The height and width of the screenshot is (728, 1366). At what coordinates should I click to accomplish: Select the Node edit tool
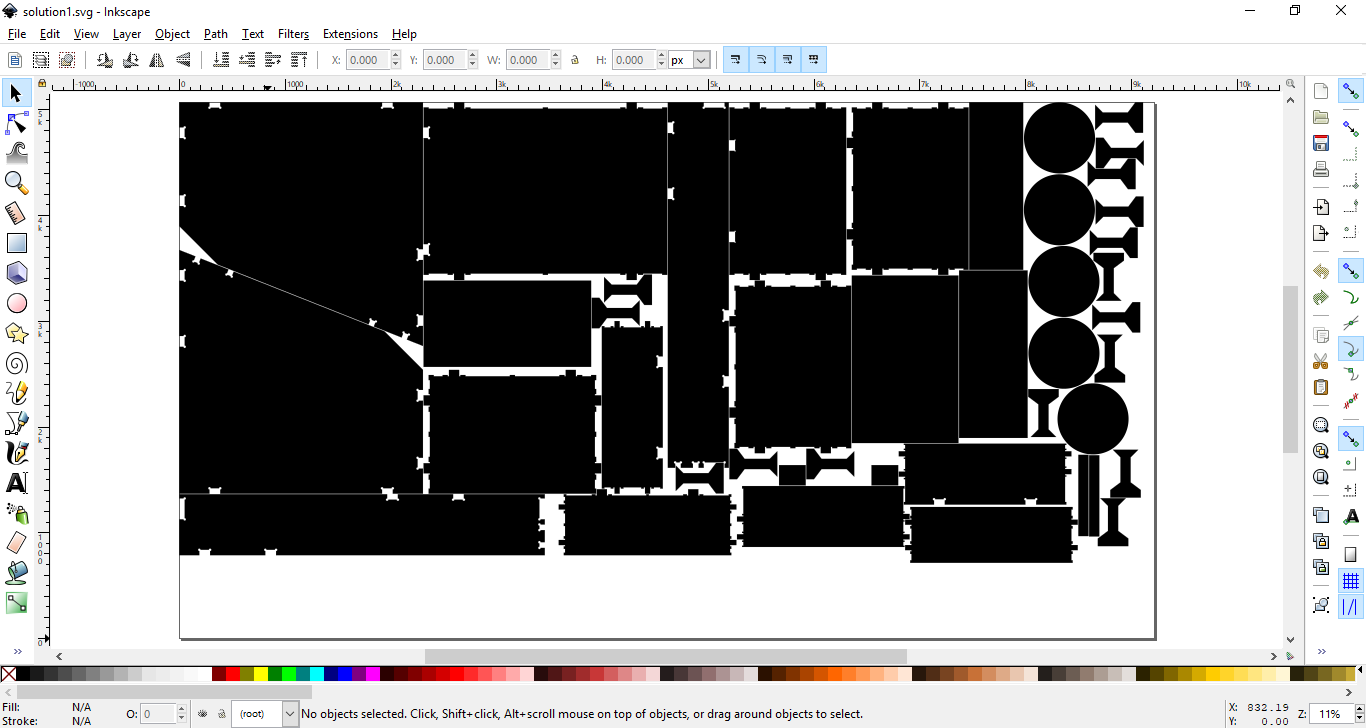16,123
